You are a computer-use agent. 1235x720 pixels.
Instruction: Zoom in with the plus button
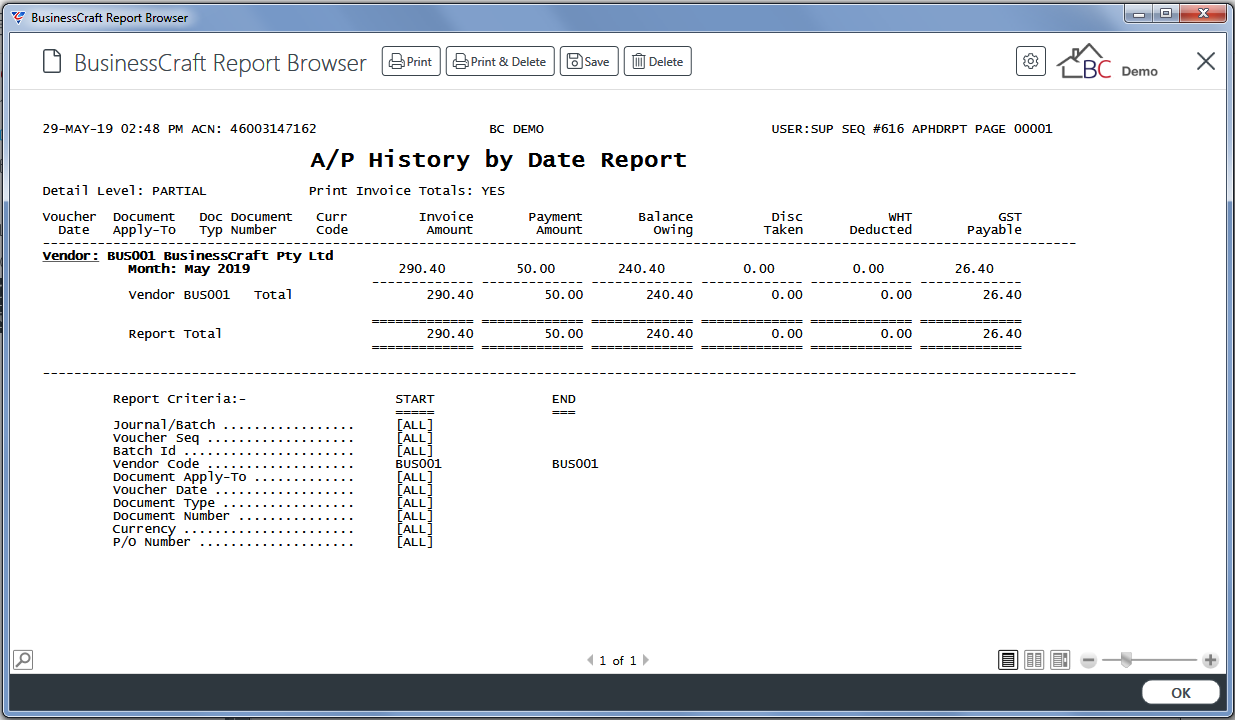pos(1210,660)
